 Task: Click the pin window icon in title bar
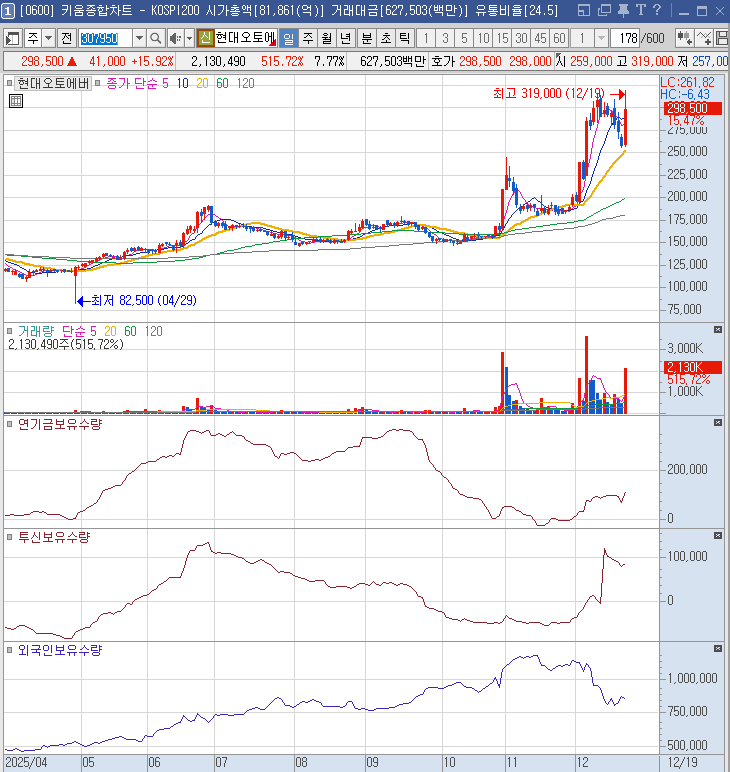pyautogui.click(x=622, y=10)
